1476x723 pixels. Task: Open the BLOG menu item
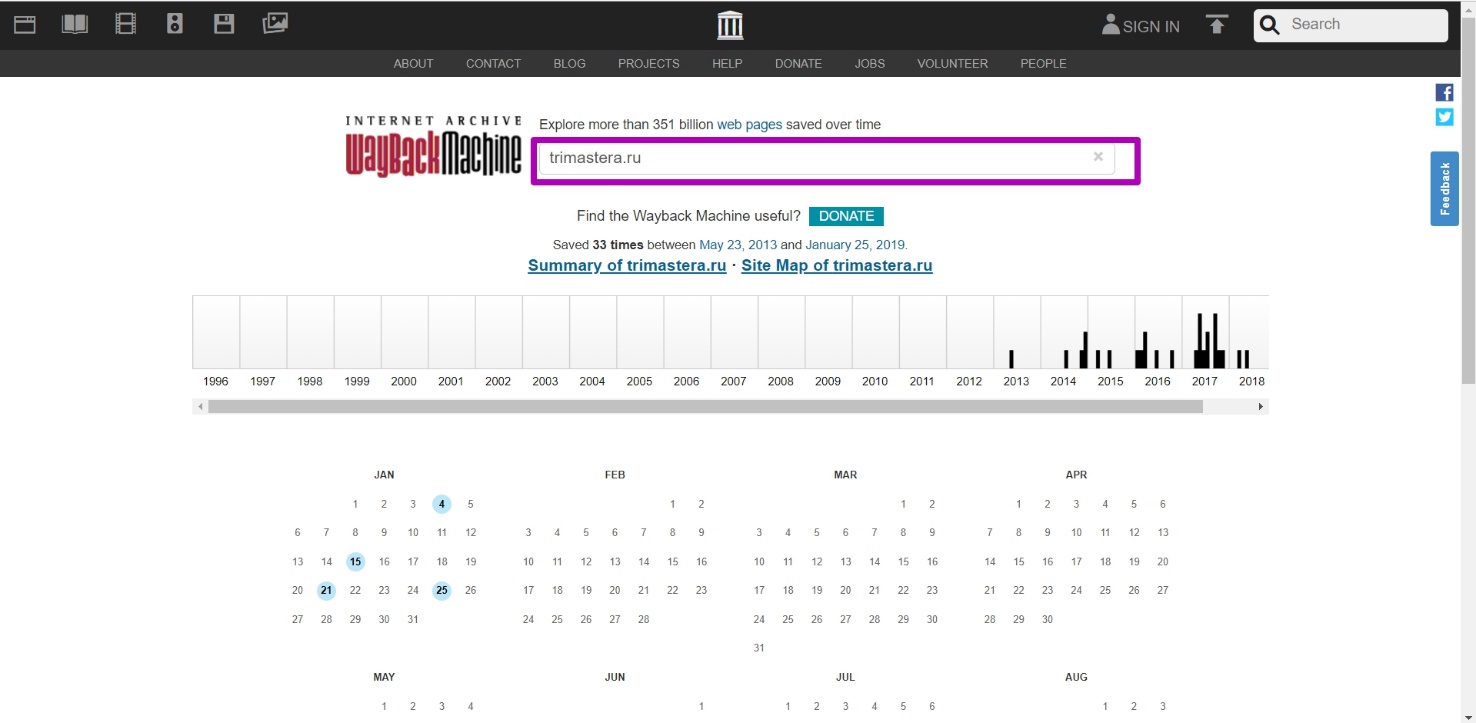point(569,63)
